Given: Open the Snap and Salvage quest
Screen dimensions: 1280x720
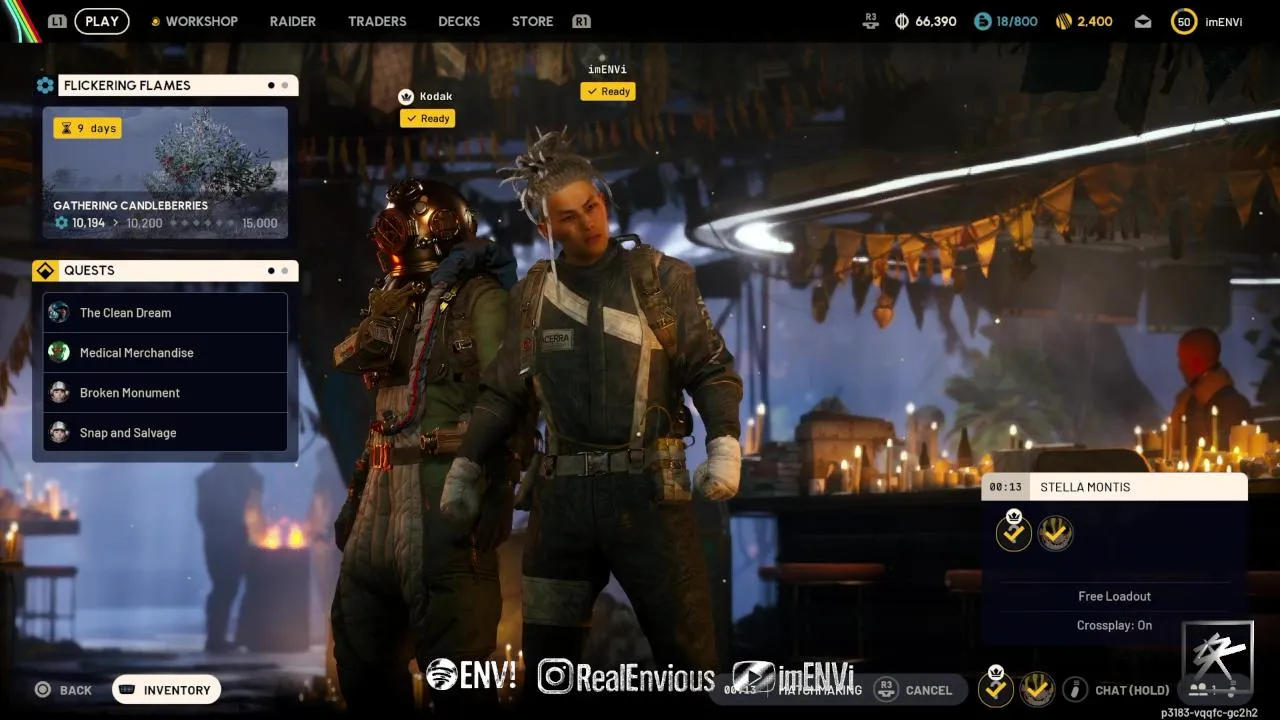Looking at the screenshot, I should tap(165, 433).
